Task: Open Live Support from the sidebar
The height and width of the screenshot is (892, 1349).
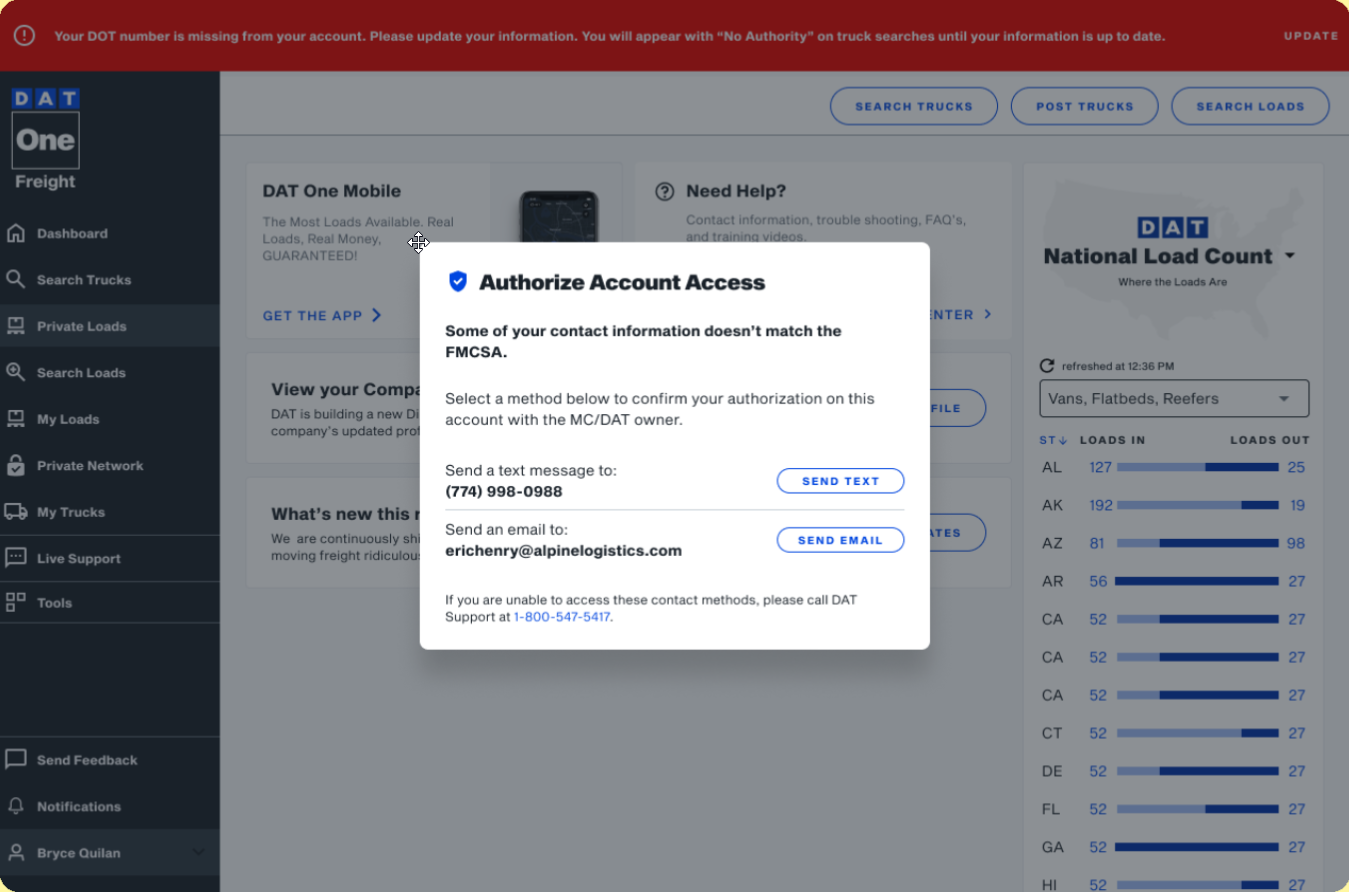Action: 110,558
